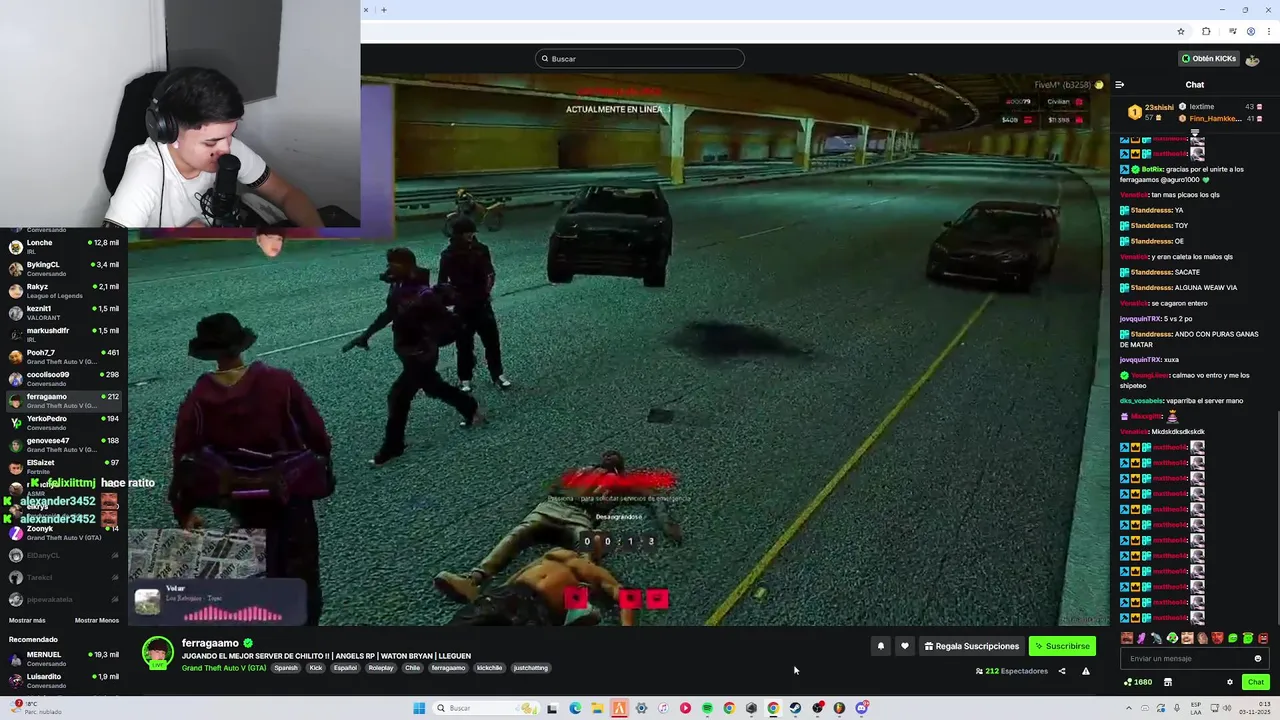Report the stream with warning icon

click(x=1086, y=671)
